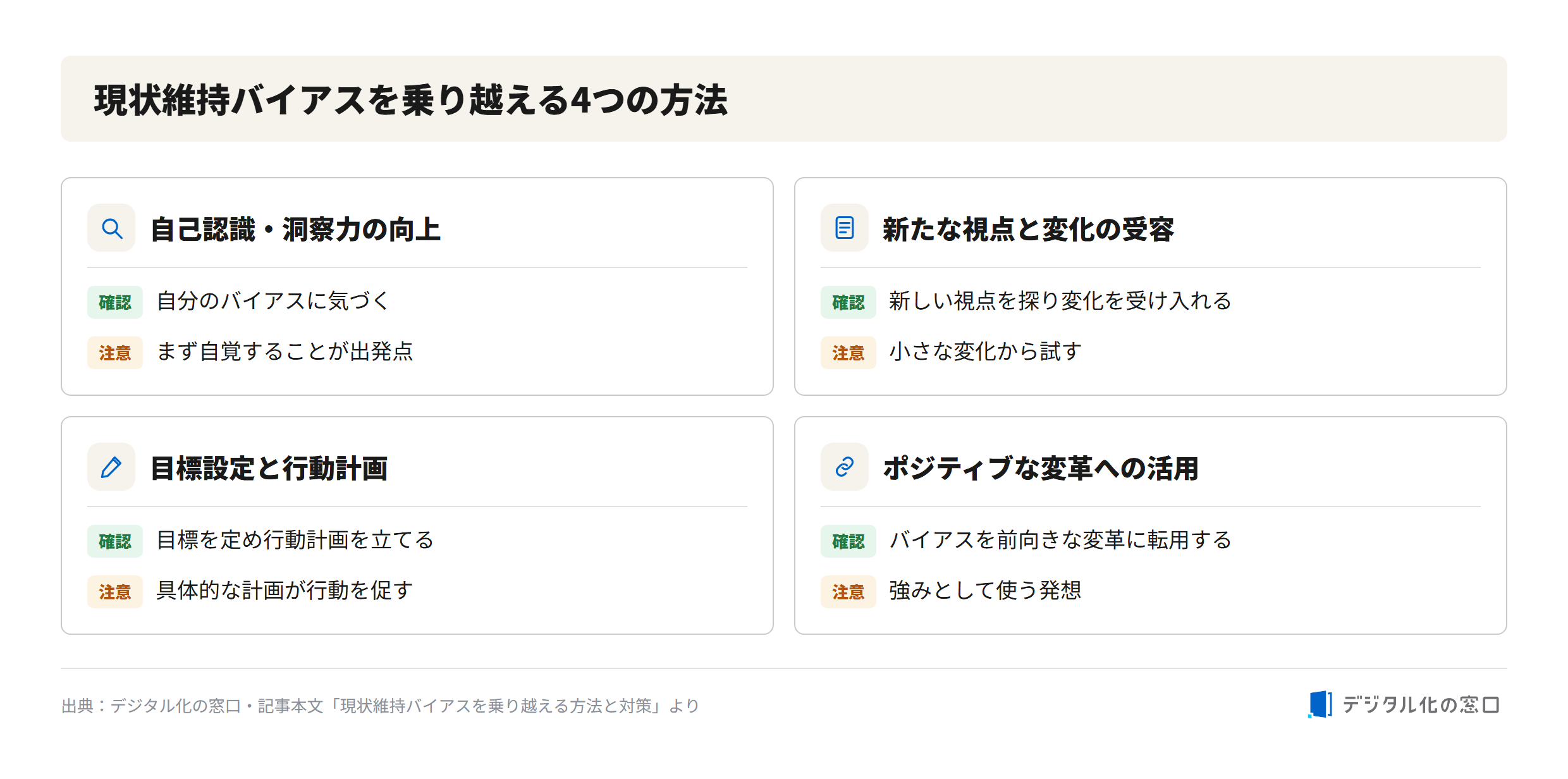The height and width of the screenshot is (779, 1568).
Task: Select the heading 目標設定と行動計画
Action: pos(269,469)
